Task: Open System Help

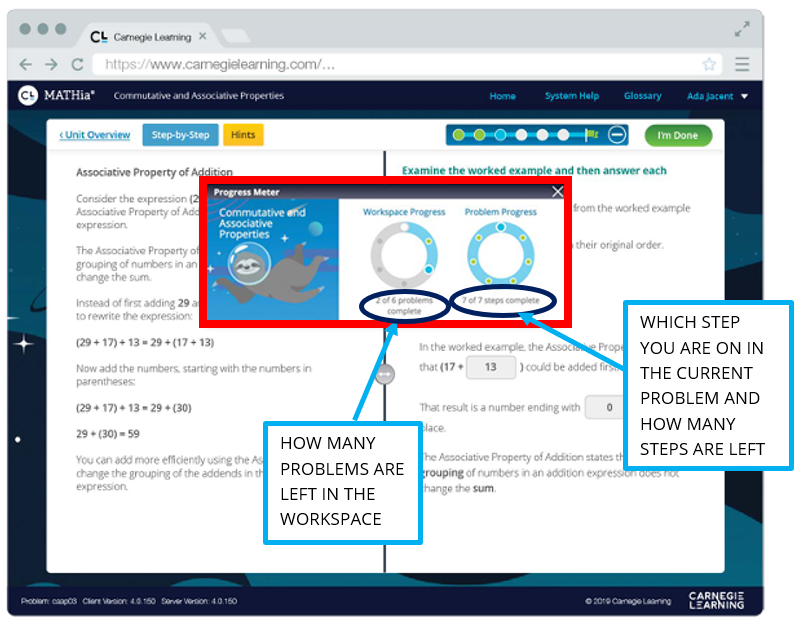Action: 572,96
